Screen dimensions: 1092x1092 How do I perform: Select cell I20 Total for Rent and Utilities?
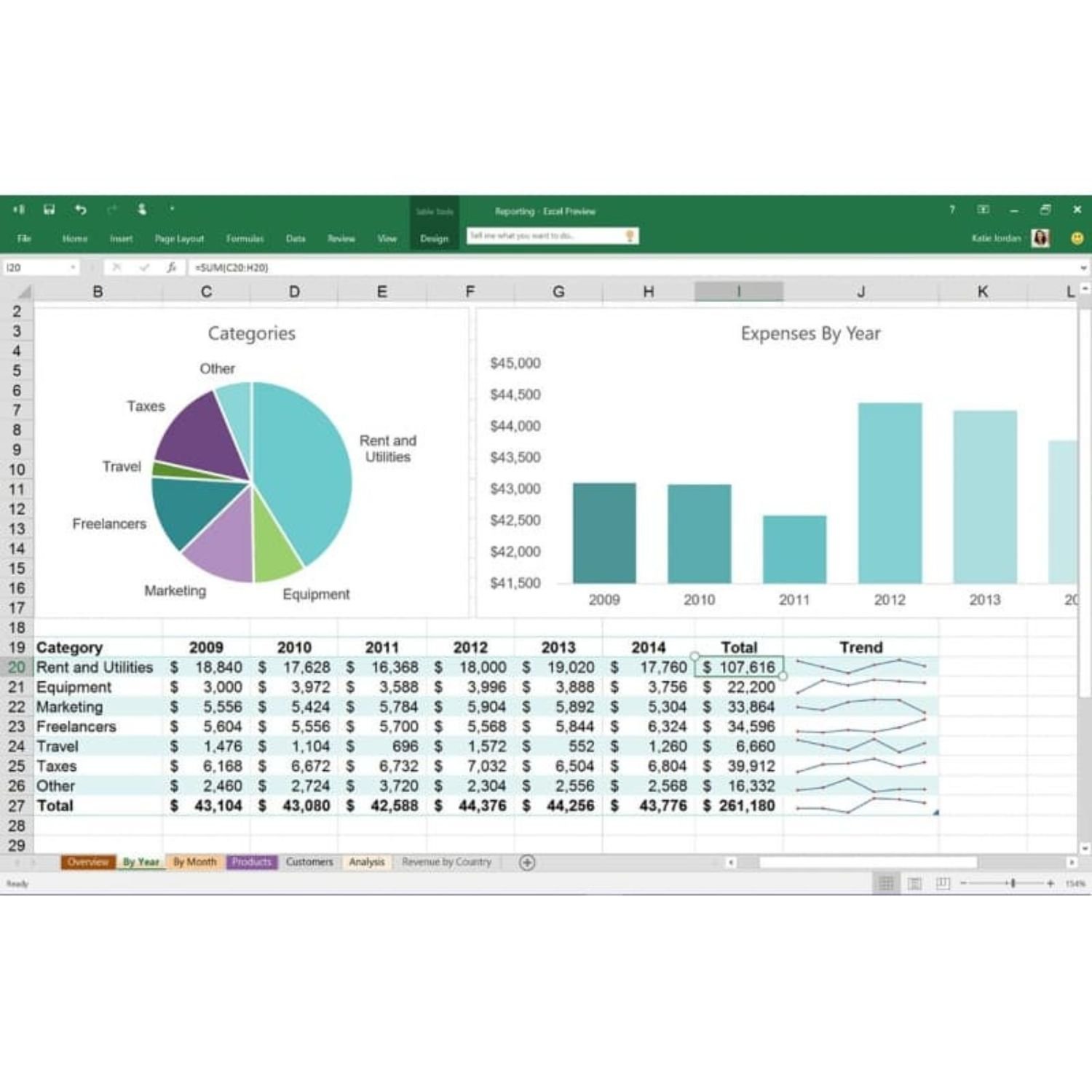pyautogui.click(x=740, y=667)
